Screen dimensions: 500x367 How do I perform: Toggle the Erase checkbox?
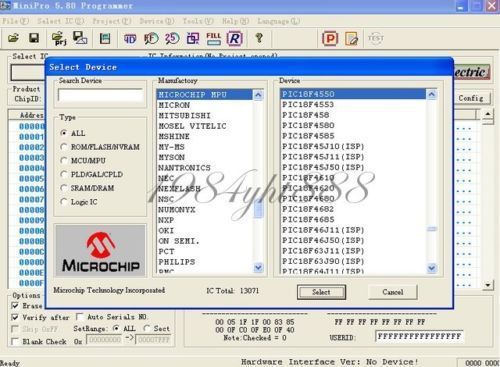click(15, 305)
